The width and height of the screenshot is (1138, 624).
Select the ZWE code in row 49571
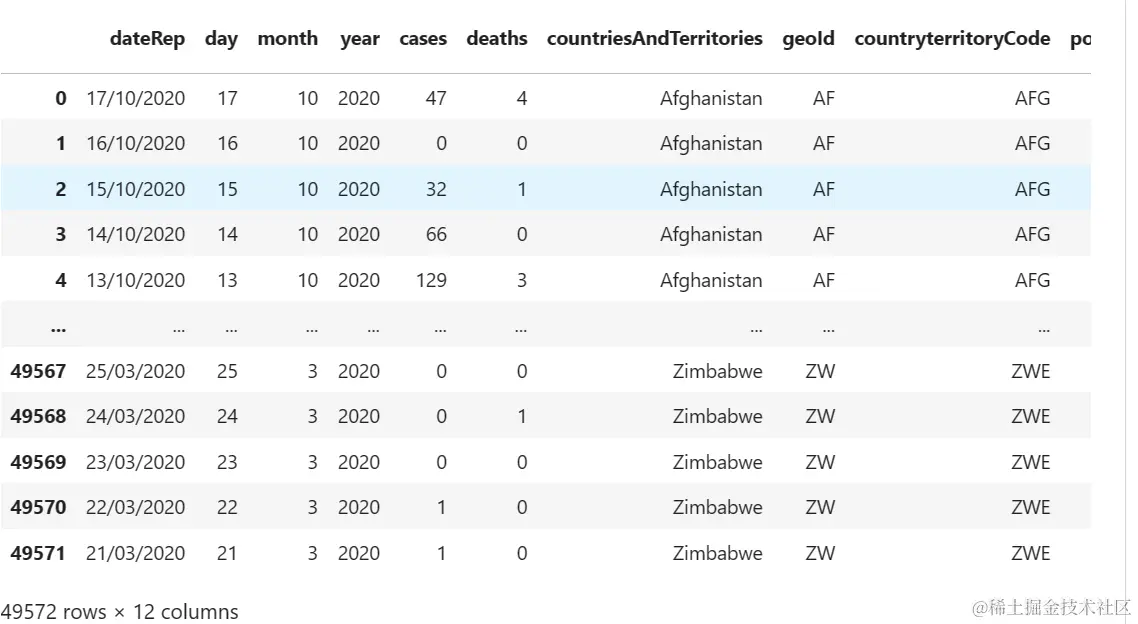point(1030,553)
